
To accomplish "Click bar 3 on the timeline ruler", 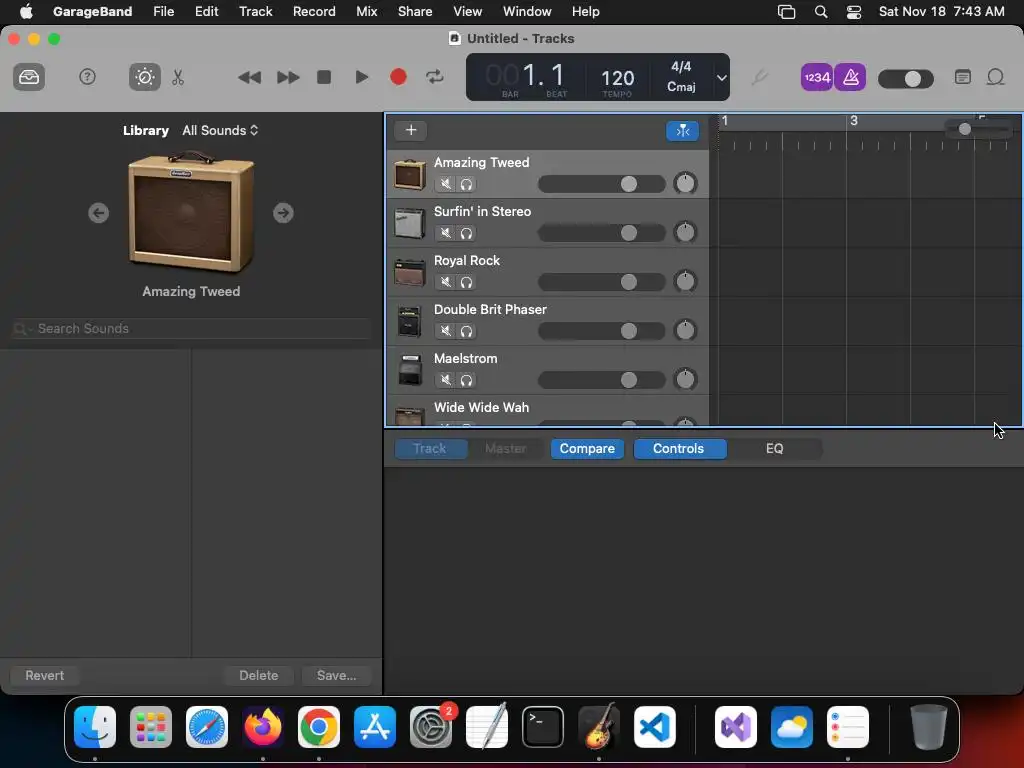I will (x=854, y=121).
